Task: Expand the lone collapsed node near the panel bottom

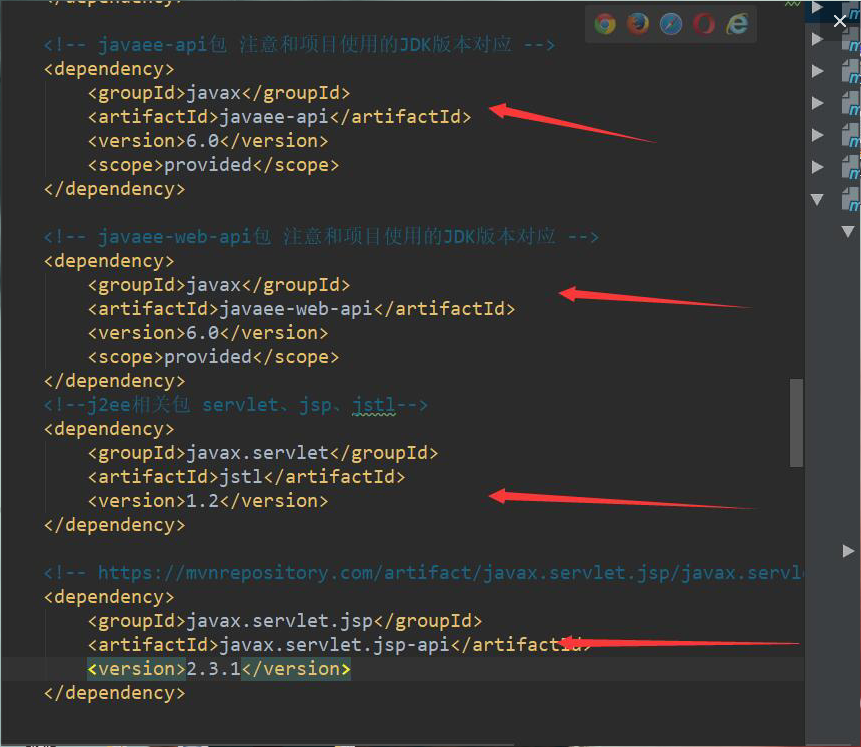Action: [848, 551]
